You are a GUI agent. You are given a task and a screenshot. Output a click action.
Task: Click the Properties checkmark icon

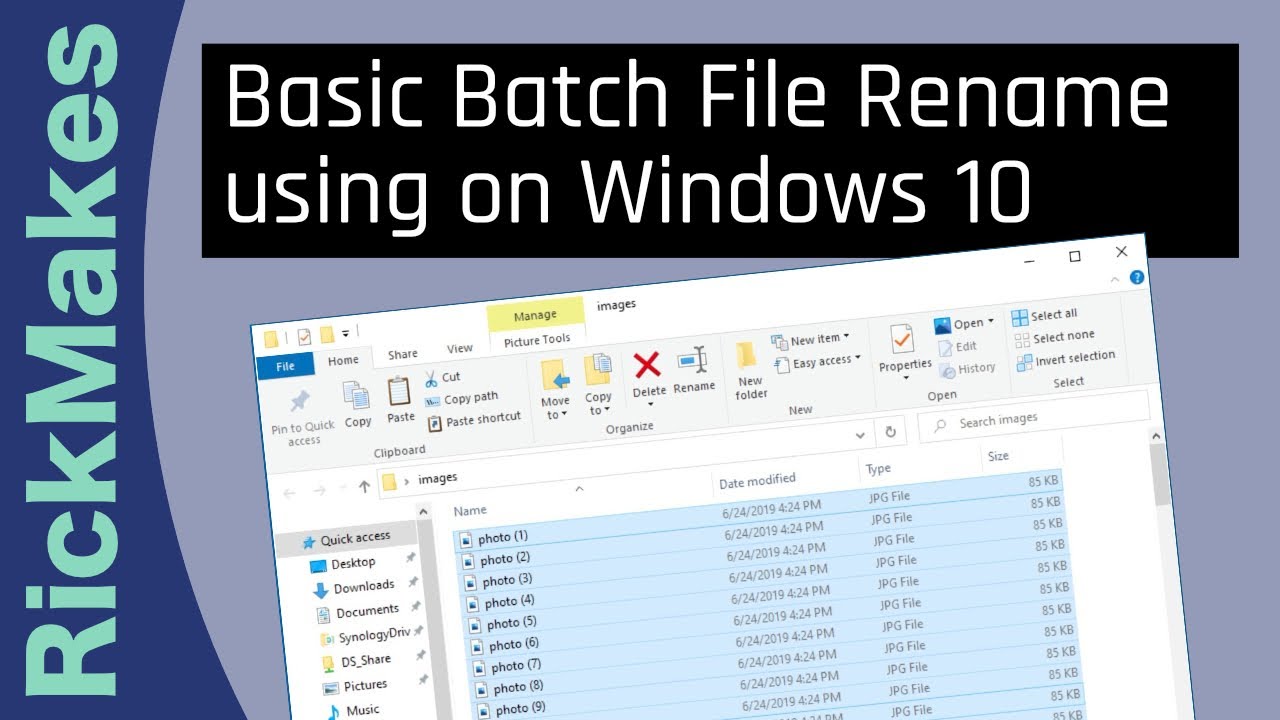pos(901,340)
